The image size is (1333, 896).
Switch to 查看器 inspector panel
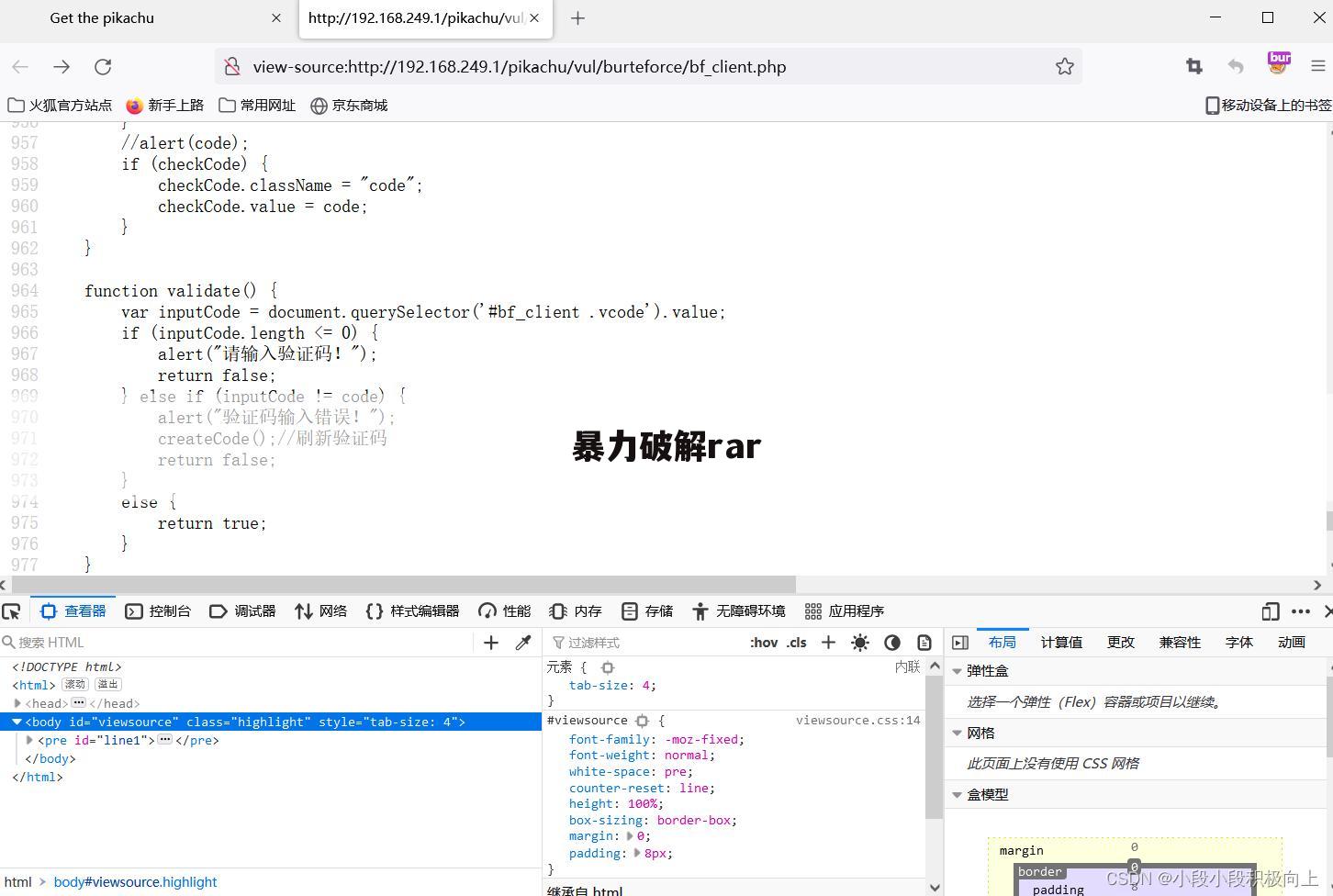point(73,611)
